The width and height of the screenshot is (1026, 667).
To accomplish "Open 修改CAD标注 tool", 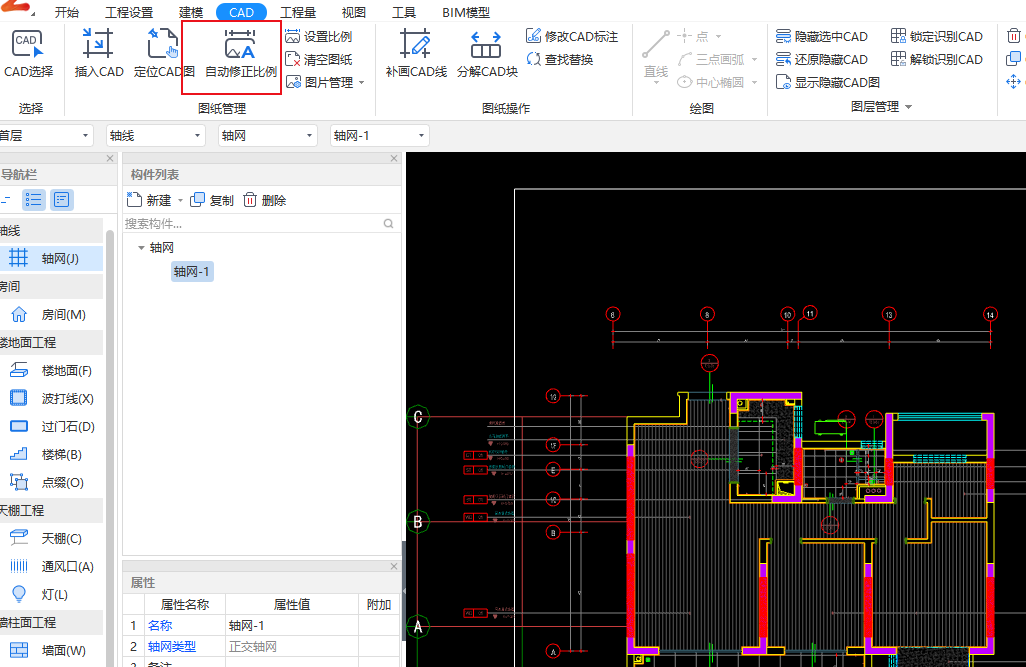I will click(x=572, y=37).
